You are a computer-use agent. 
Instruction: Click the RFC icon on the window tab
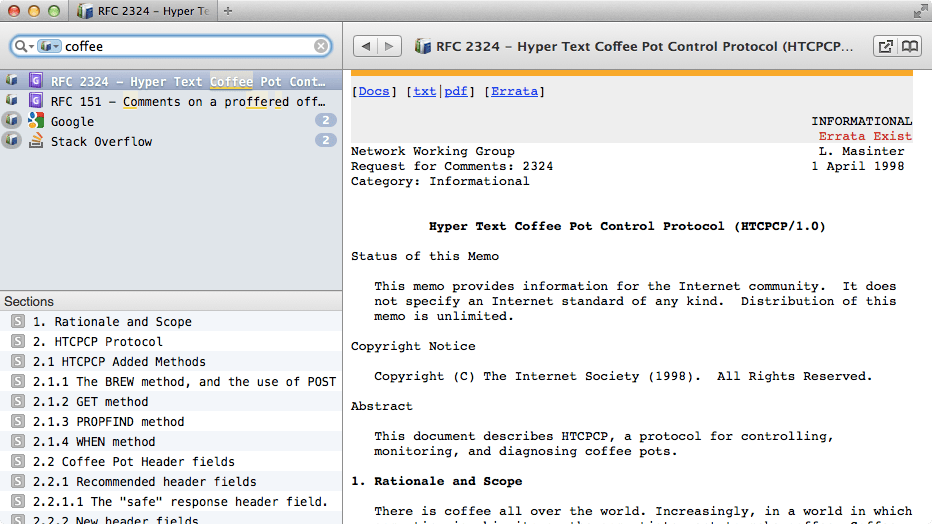85,11
